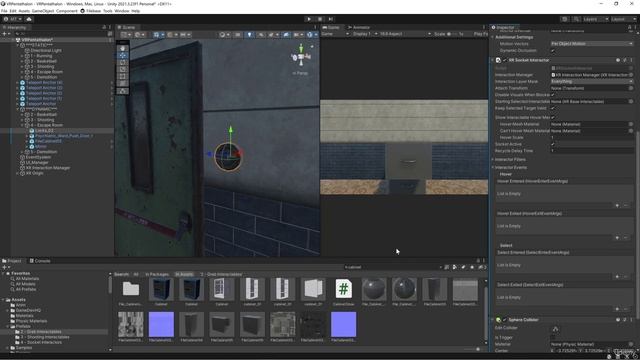Open the Scene Gizmos toggle icon
Image resolution: width=640 pixels, height=360 pixels.
[310, 35]
